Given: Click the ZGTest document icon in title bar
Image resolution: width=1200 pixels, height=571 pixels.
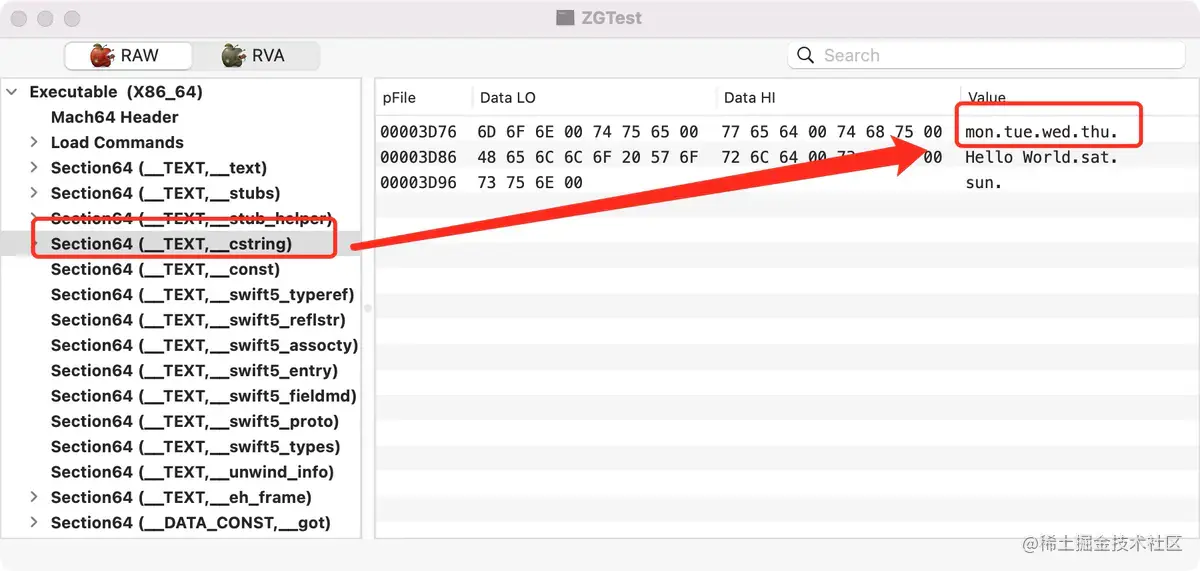Looking at the screenshot, I should pos(566,18).
